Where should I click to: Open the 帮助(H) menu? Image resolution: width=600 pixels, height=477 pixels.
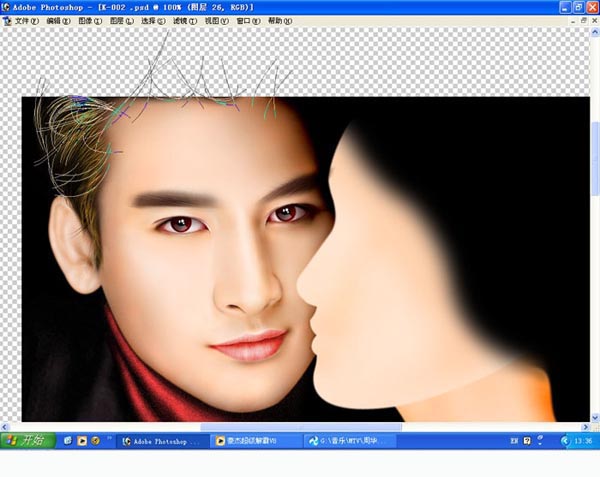pos(280,21)
